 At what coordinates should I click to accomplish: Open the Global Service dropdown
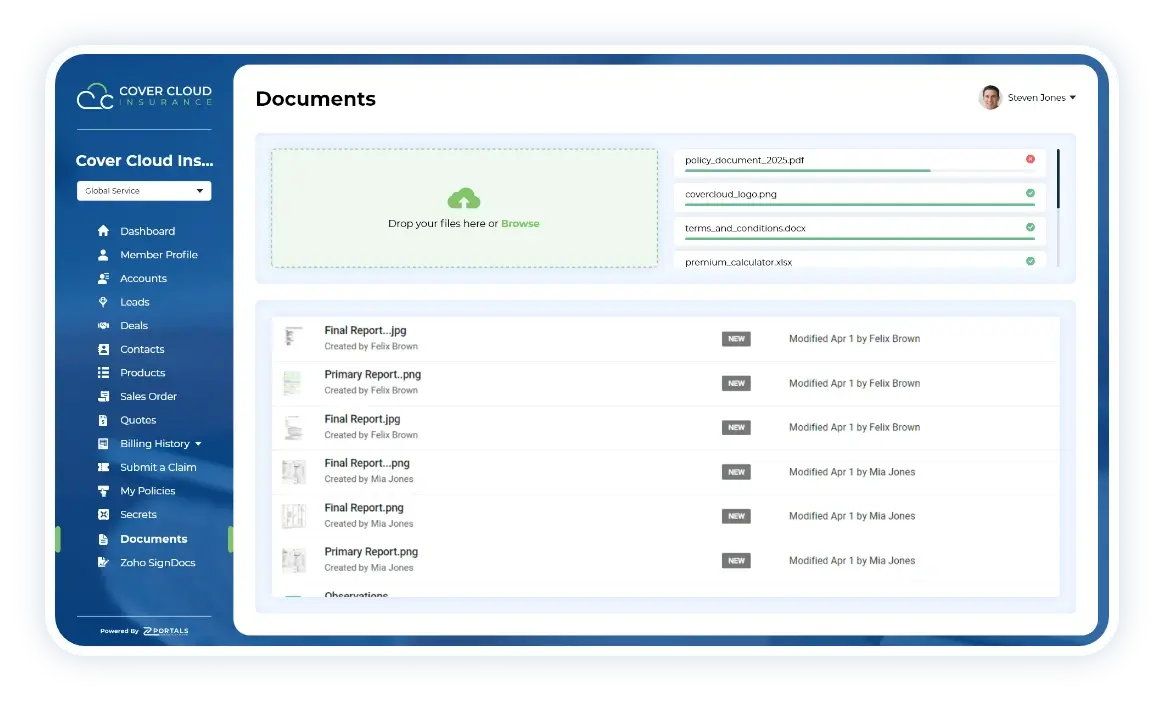(x=143, y=190)
